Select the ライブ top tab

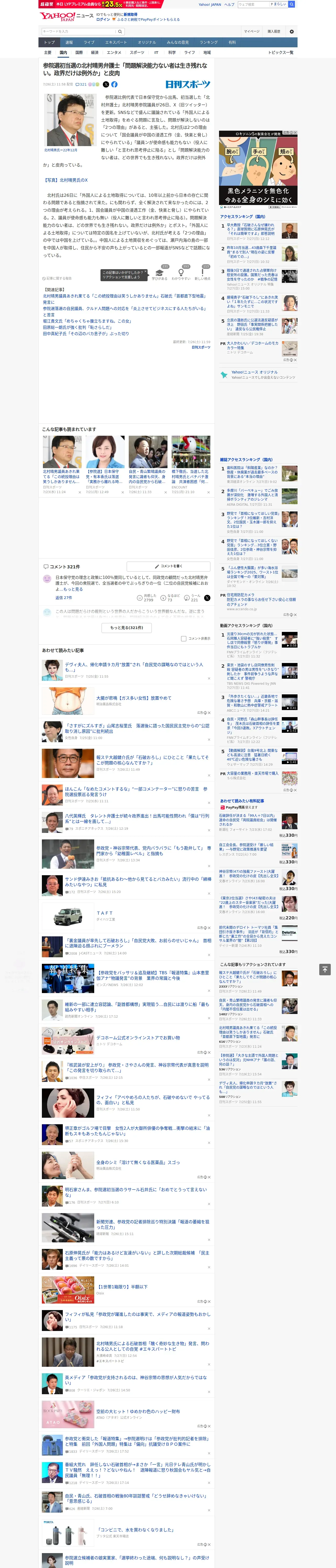(x=89, y=42)
